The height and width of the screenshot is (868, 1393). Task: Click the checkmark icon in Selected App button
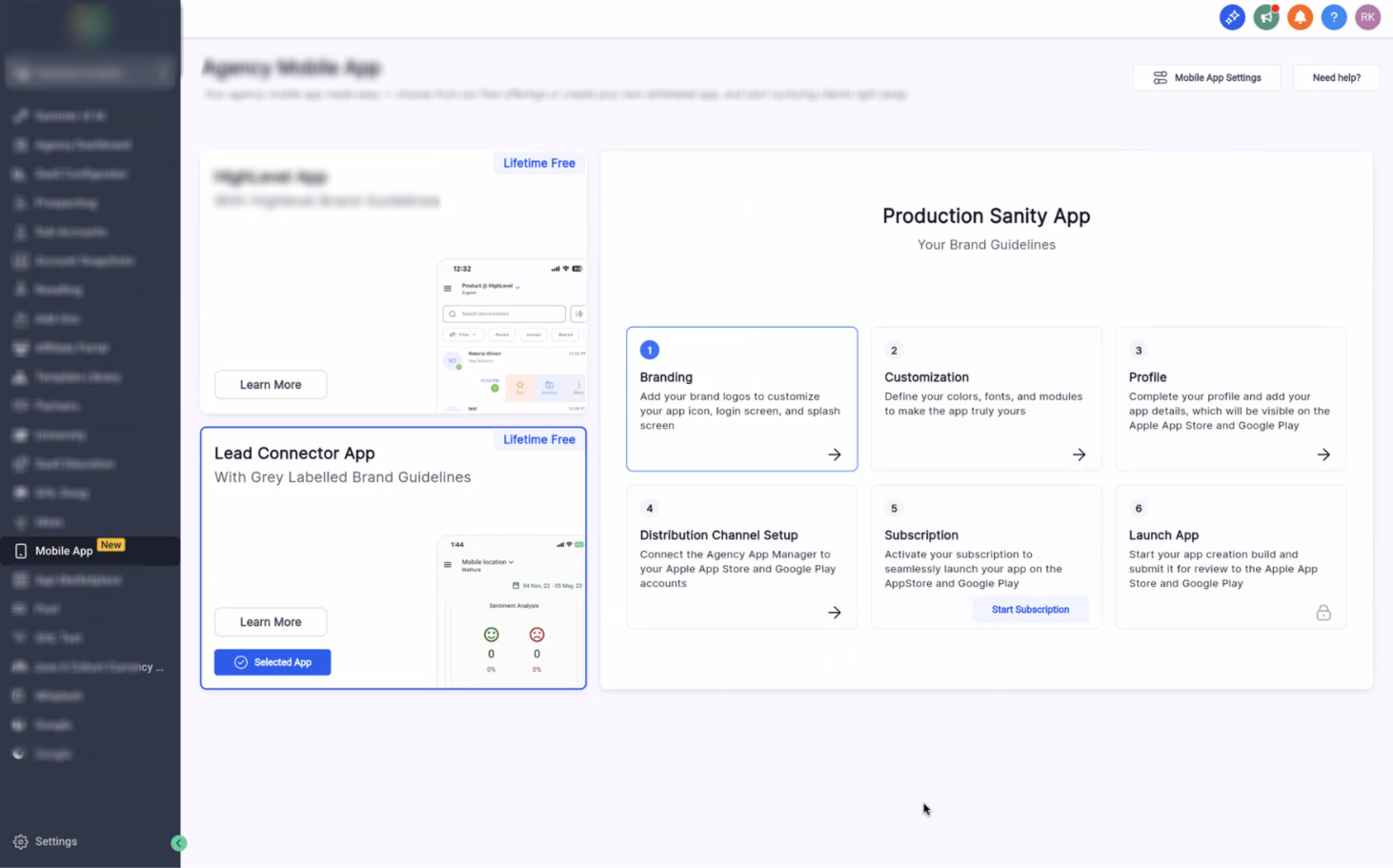click(x=241, y=662)
